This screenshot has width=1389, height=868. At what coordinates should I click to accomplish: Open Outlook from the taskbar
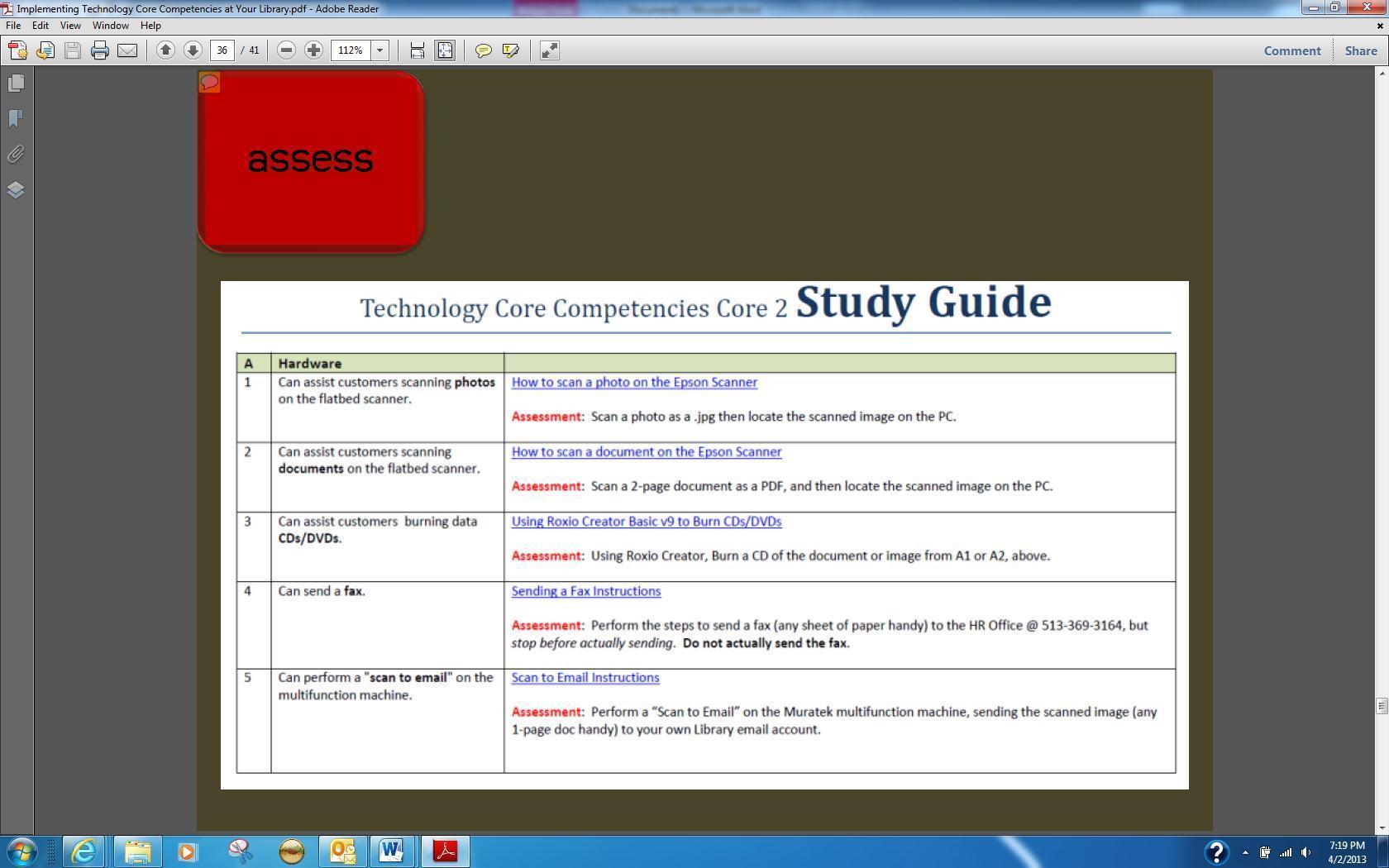(x=342, y=851)
